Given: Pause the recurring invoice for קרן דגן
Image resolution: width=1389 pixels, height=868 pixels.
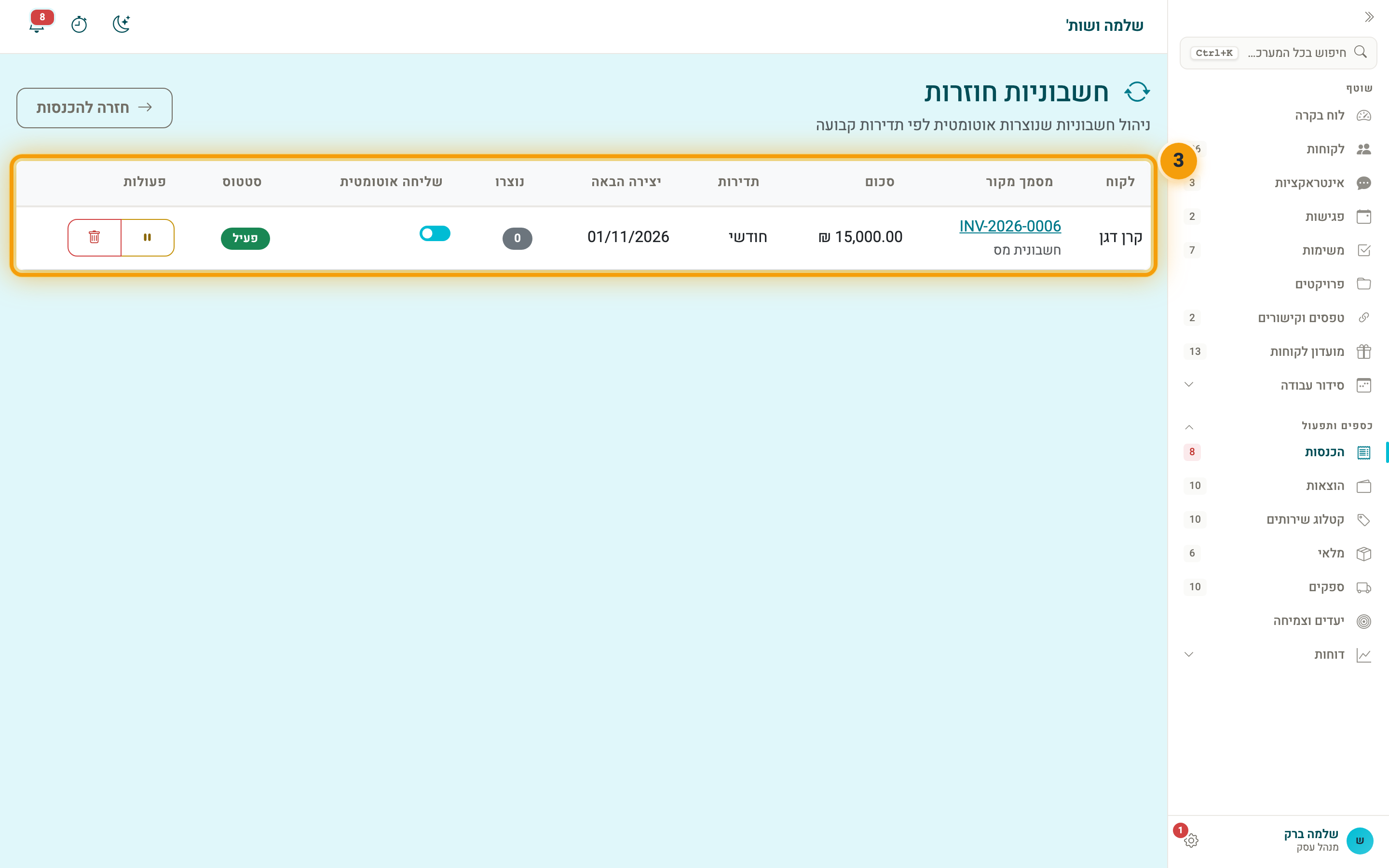Looking at the screenshot, I should (148, 238).
